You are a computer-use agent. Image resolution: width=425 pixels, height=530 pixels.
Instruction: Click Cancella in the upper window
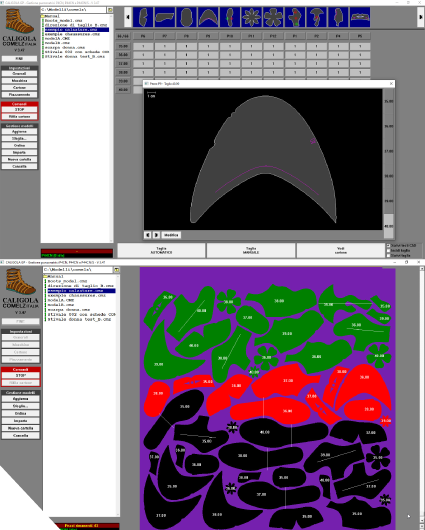pyautogui.click(x=19, y=166)
